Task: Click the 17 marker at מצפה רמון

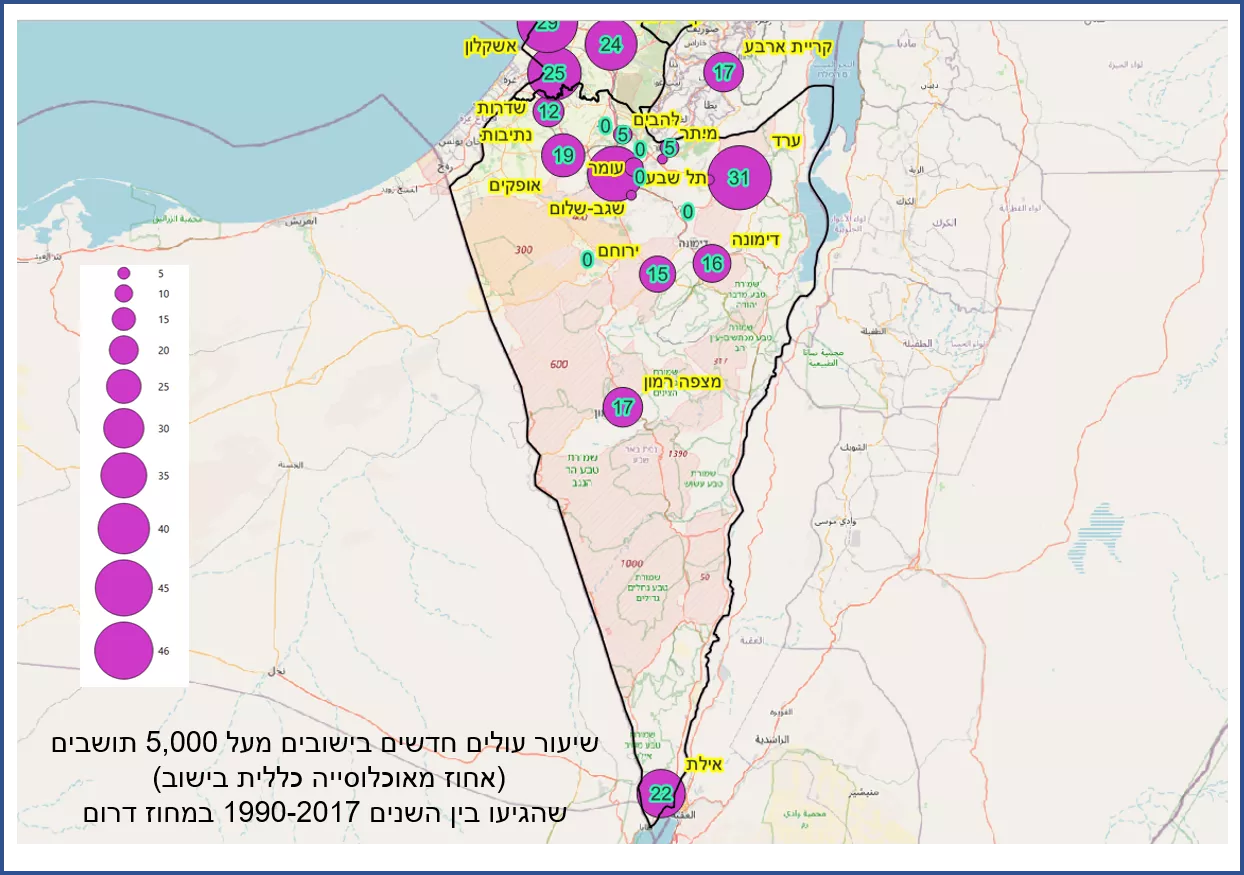Action: [623, 408]
